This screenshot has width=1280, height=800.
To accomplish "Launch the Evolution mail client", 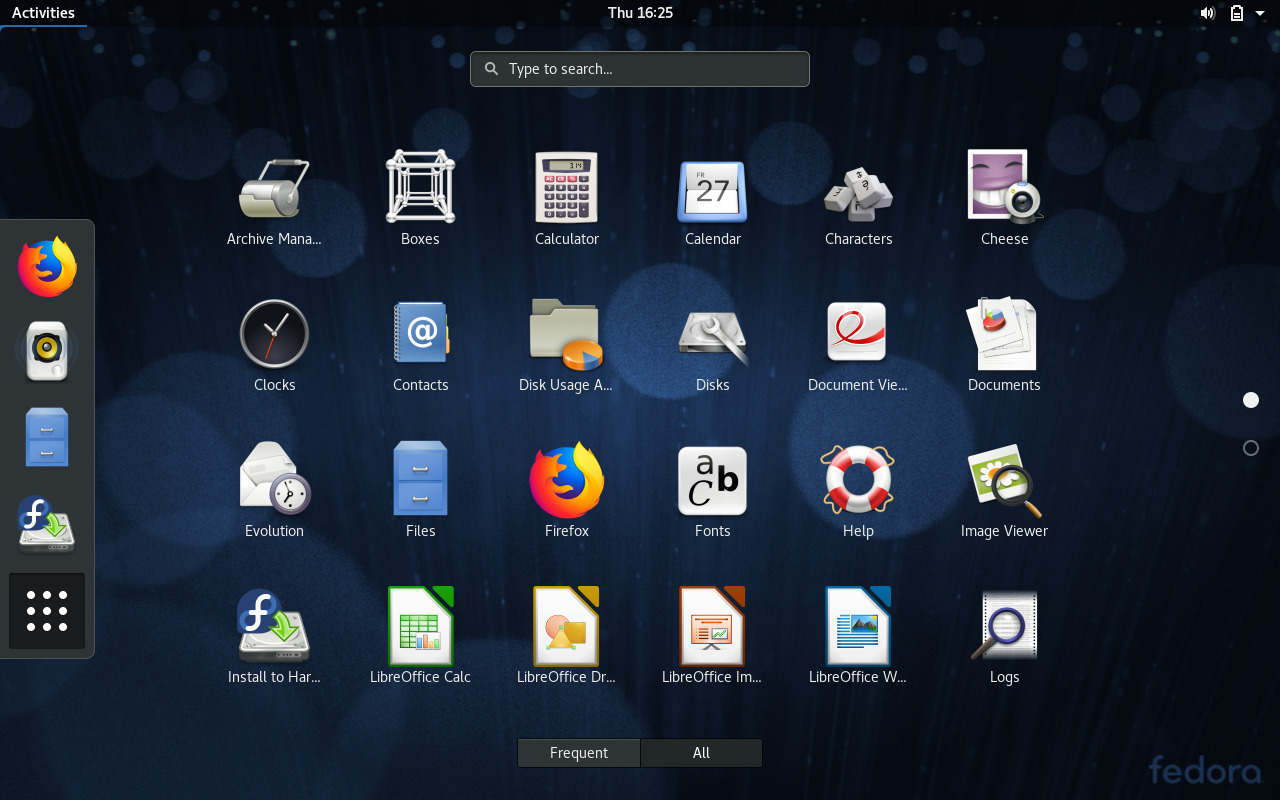I will 274,480.
